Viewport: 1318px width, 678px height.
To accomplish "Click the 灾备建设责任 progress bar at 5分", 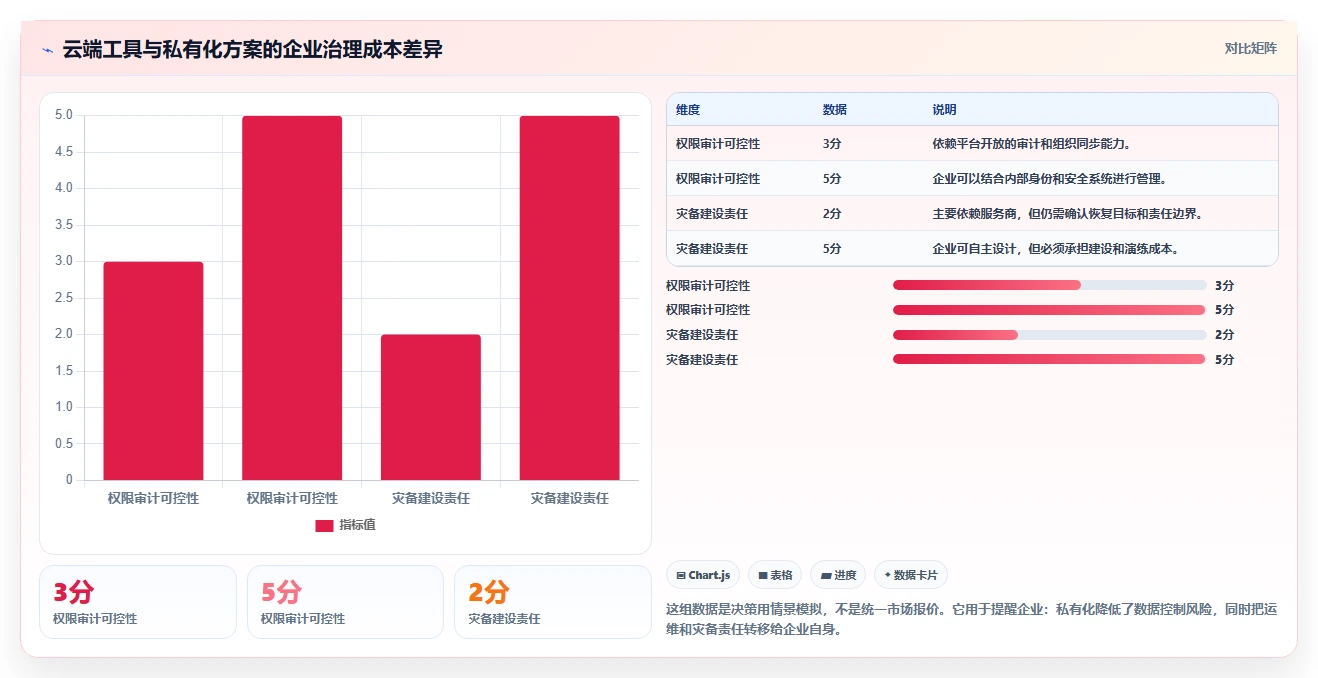I will coord(1049,359).
